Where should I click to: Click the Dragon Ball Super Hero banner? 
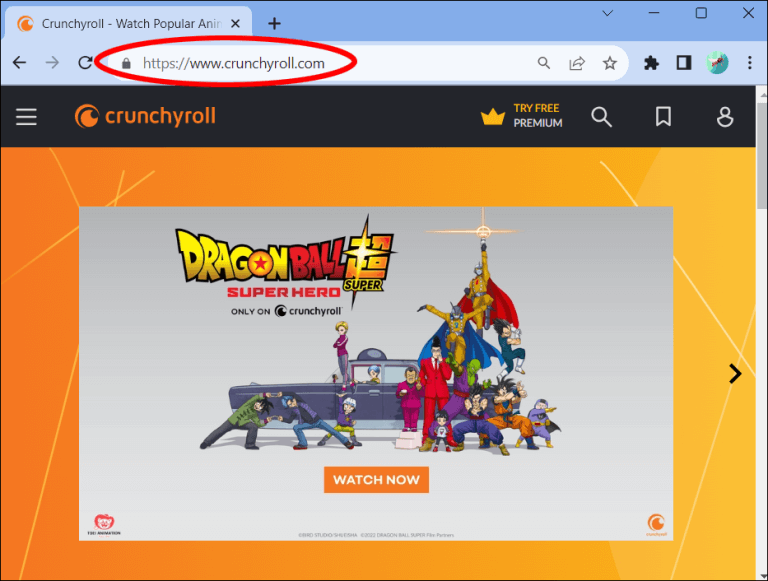(376, 373)
